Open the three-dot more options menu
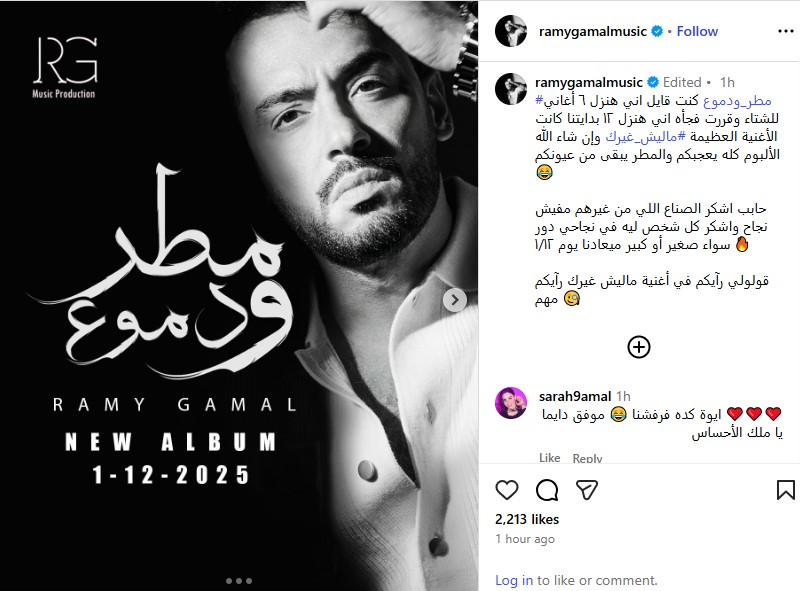This screenshot has width=800, height=591. tap(785, 32)
